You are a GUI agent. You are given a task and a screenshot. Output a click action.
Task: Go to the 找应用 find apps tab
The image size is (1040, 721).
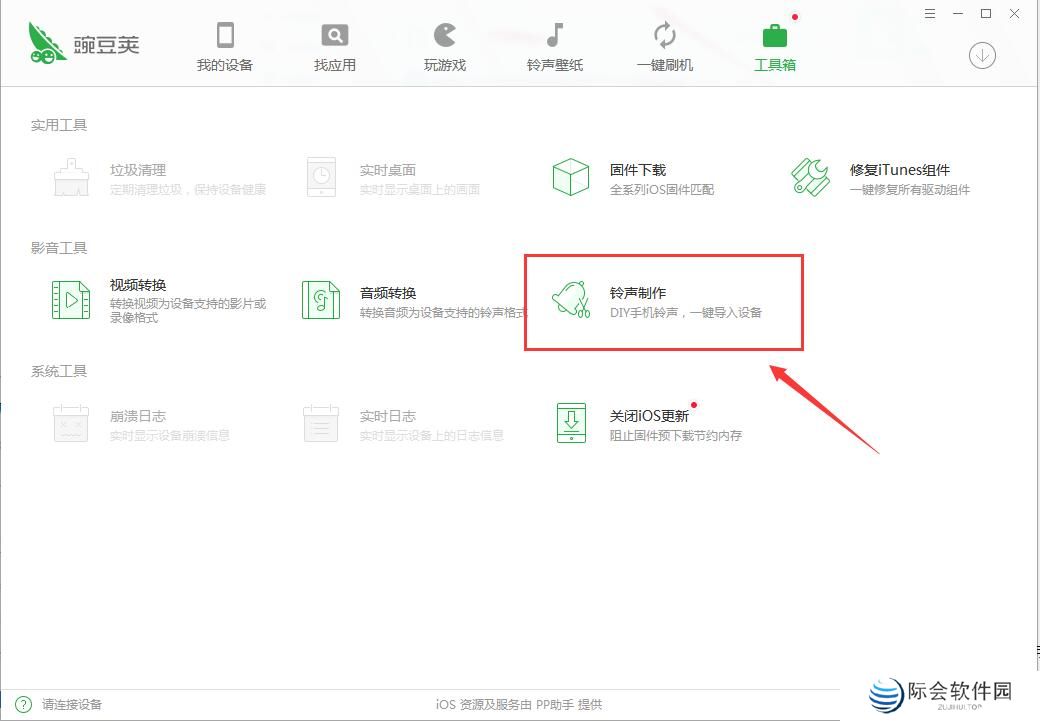pyautogui.click(x=334, y=43)
